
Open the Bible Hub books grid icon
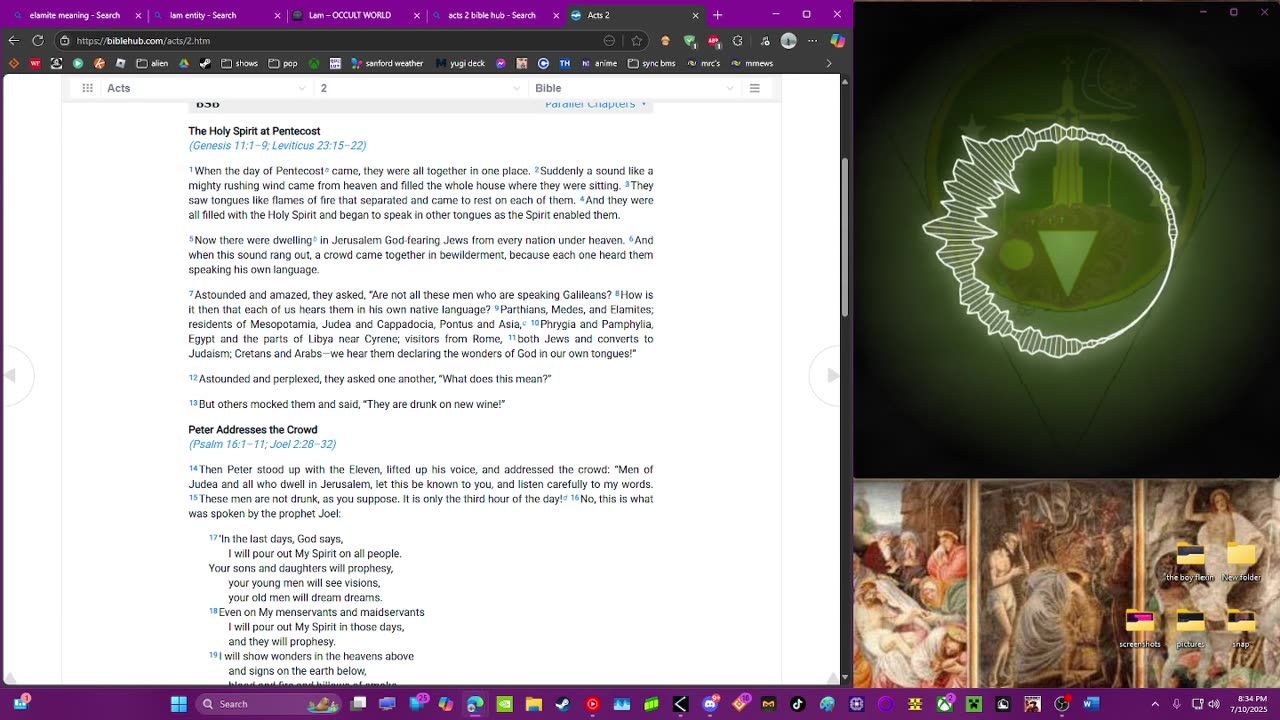pyautogui.click(x=87, y=88)
